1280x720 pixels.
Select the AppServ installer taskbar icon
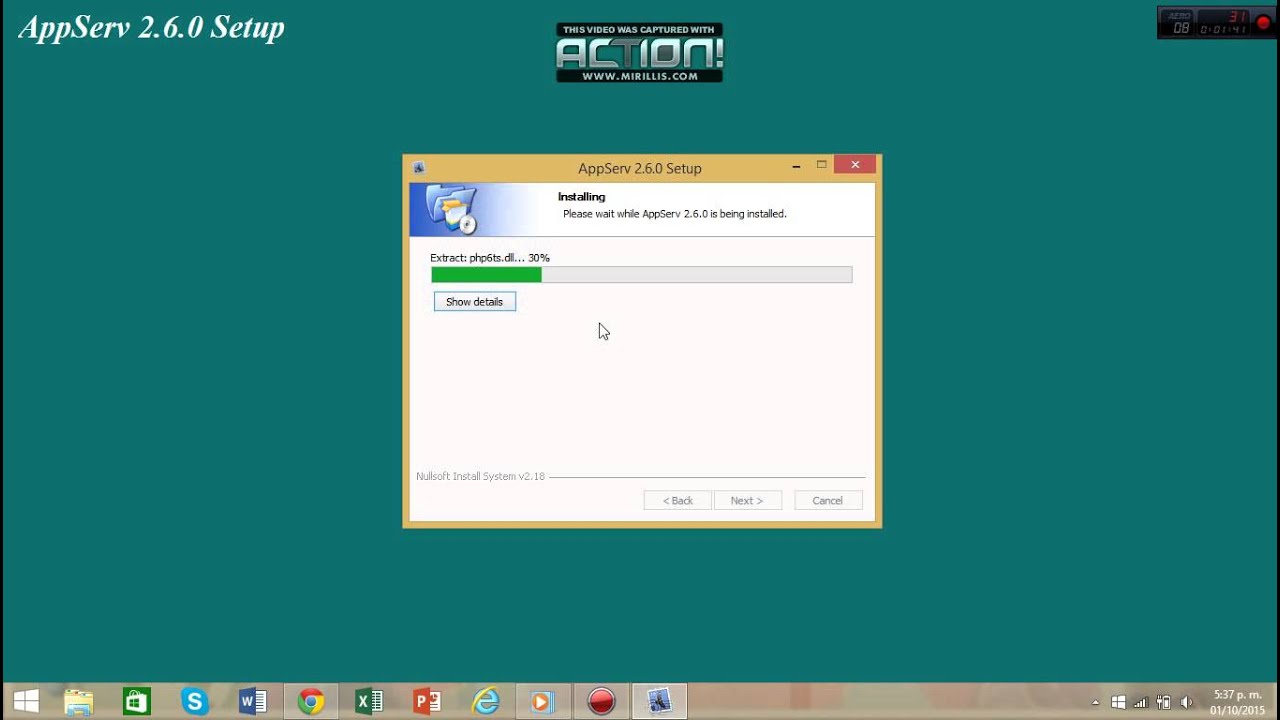[659, 701]
